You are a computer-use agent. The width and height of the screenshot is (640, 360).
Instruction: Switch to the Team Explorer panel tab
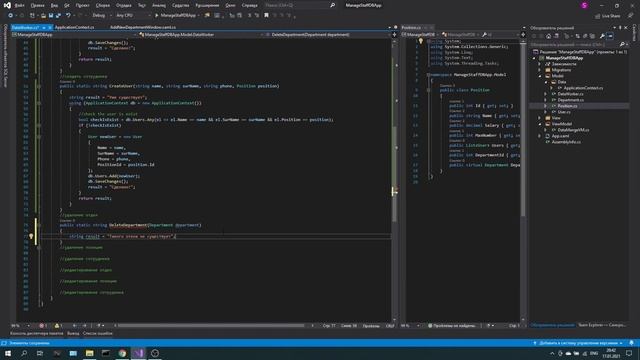click(x=602, y=325)
